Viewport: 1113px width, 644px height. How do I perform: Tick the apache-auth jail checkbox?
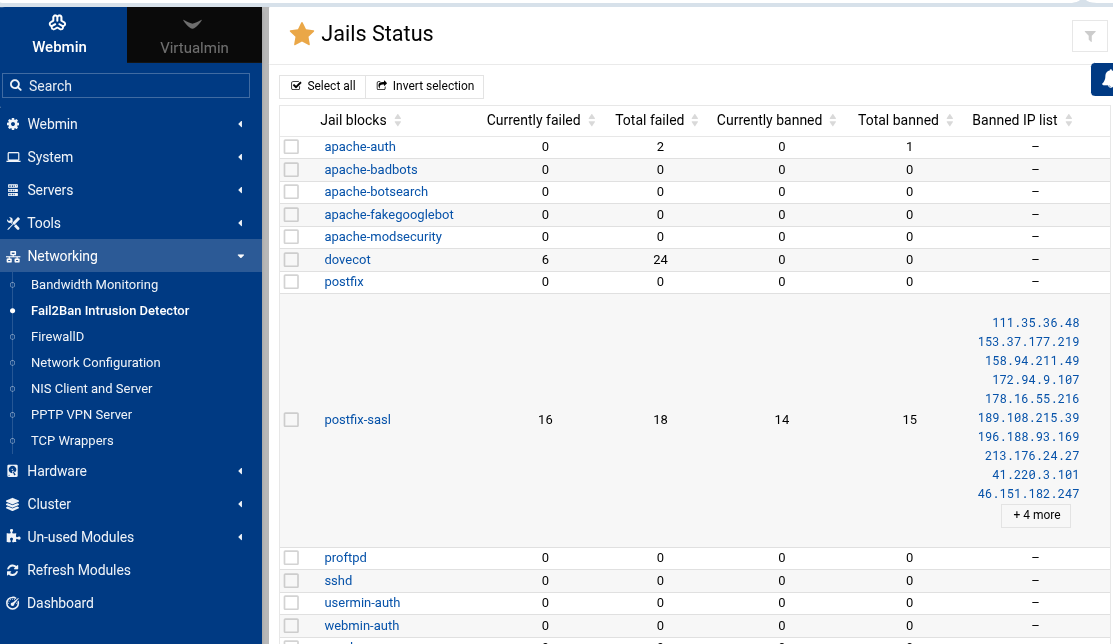[x=291, y=147]
